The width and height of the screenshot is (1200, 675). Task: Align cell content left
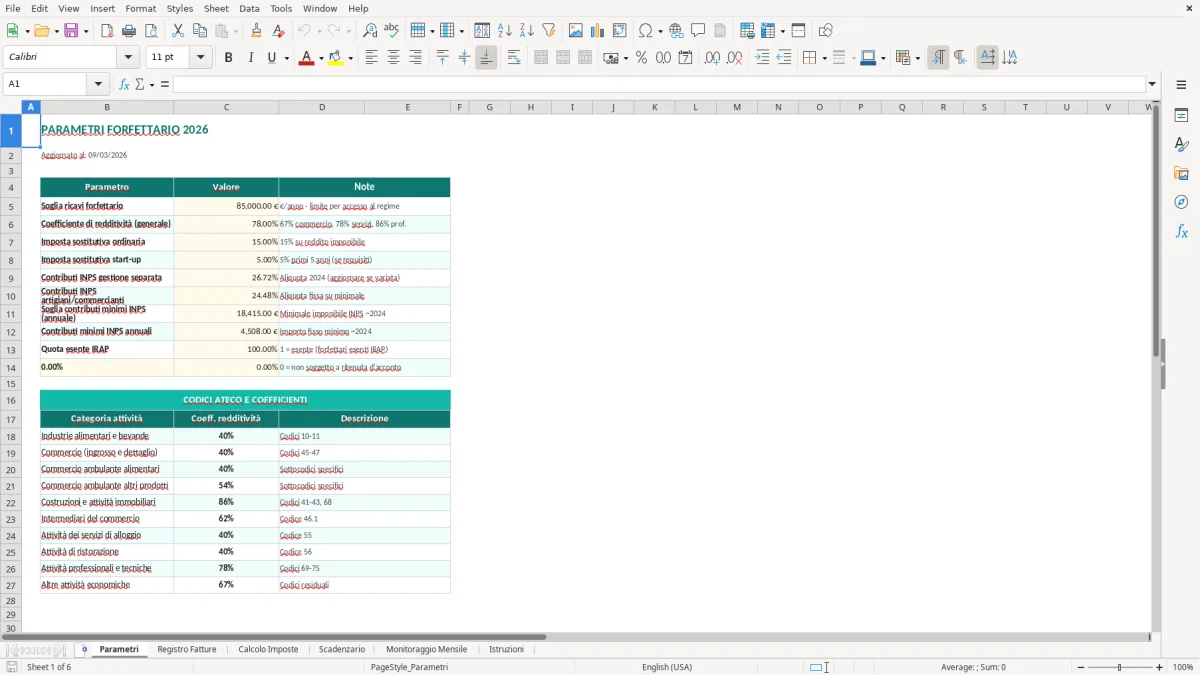pyautogui.click(x=371, y=58)
